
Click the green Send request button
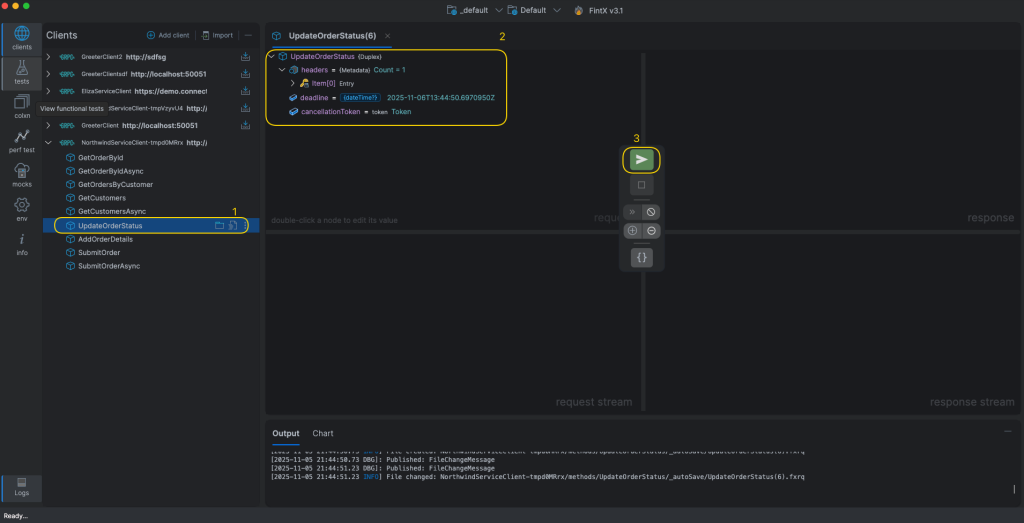(641, 160)
